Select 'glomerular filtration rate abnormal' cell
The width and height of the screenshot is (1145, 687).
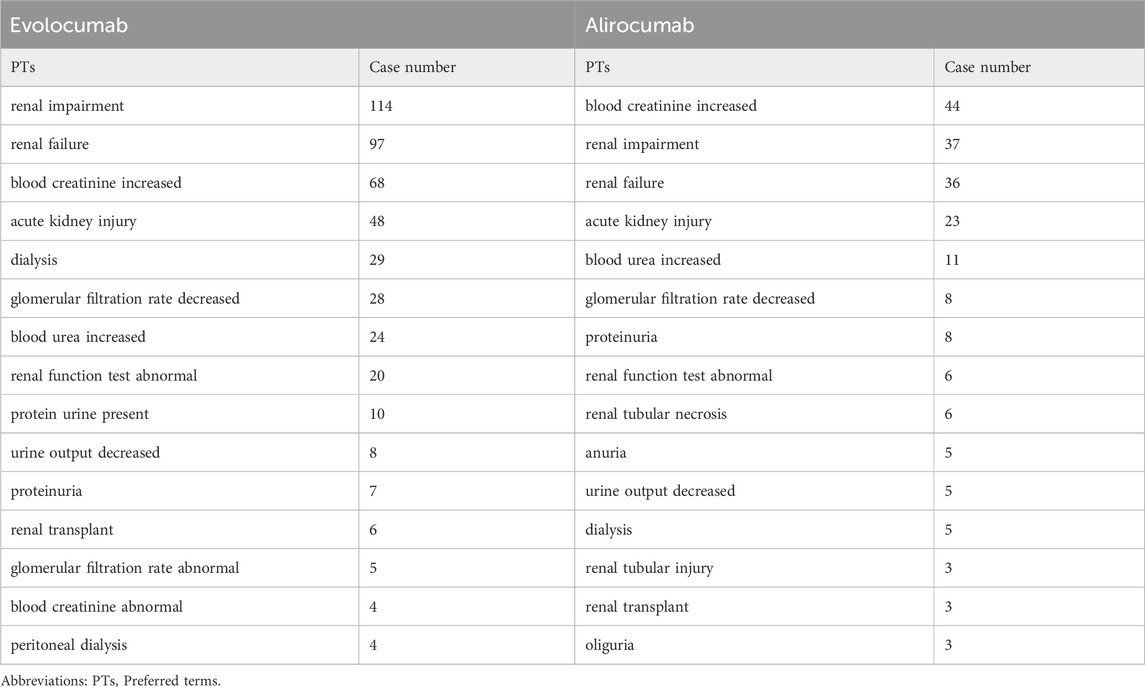click(x=180, y=568)
